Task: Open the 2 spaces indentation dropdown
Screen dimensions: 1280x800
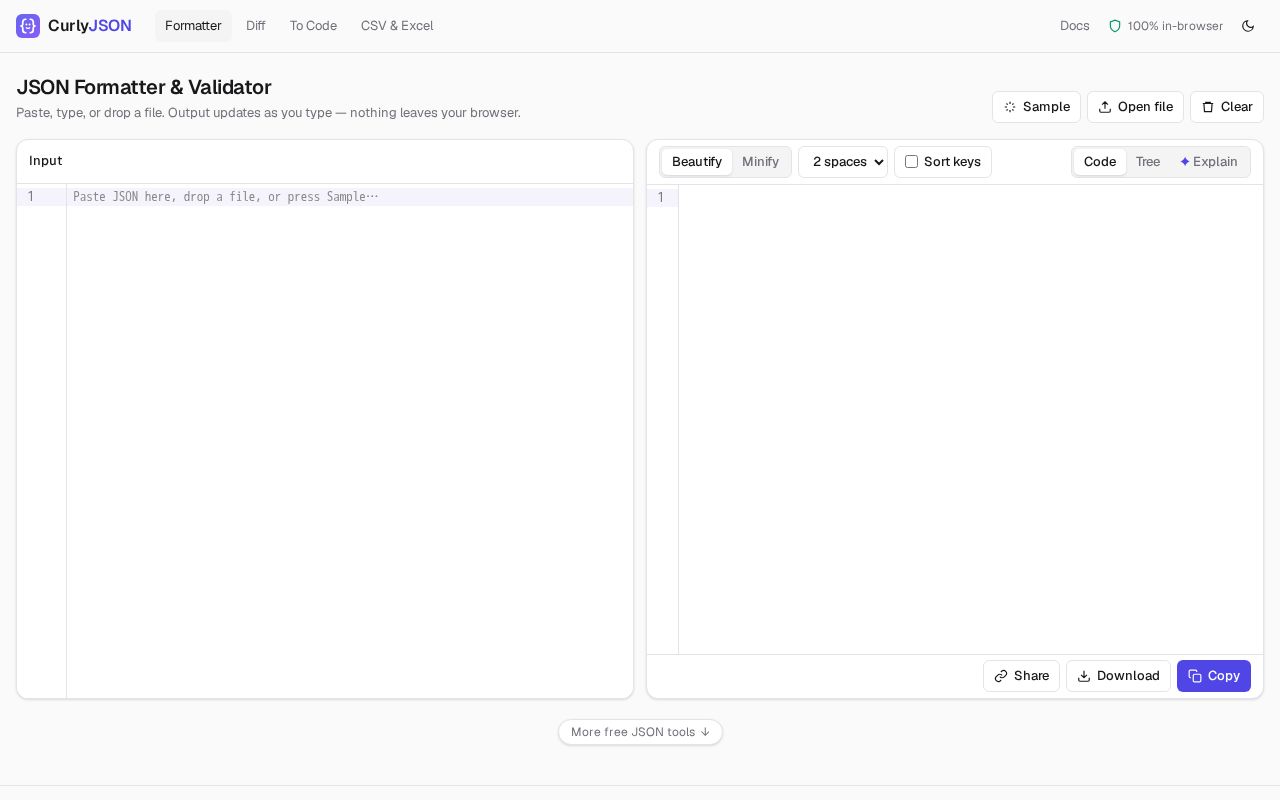Action: coord(843,162)
